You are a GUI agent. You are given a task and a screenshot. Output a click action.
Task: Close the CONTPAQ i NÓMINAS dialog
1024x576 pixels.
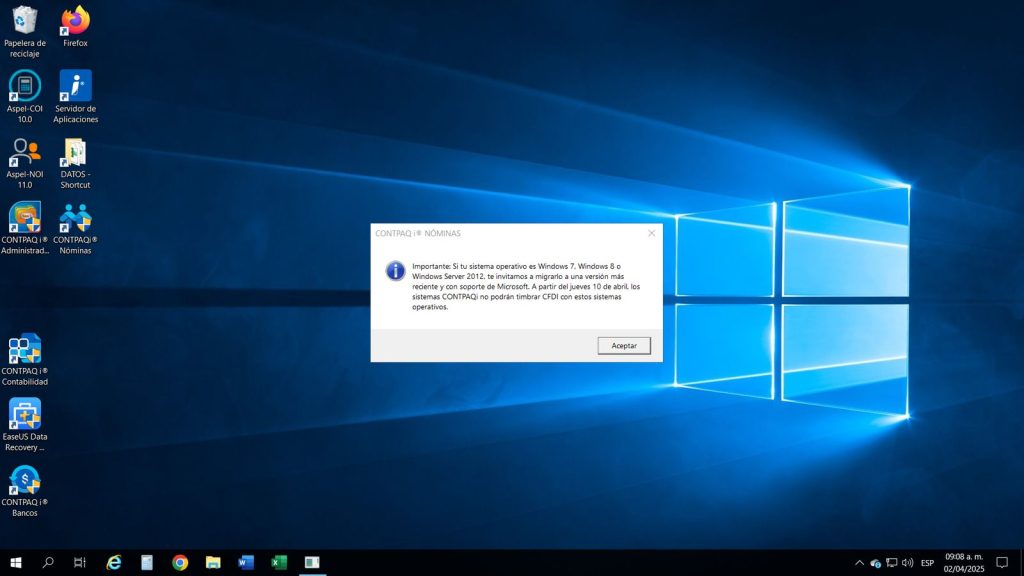point(651,233)
